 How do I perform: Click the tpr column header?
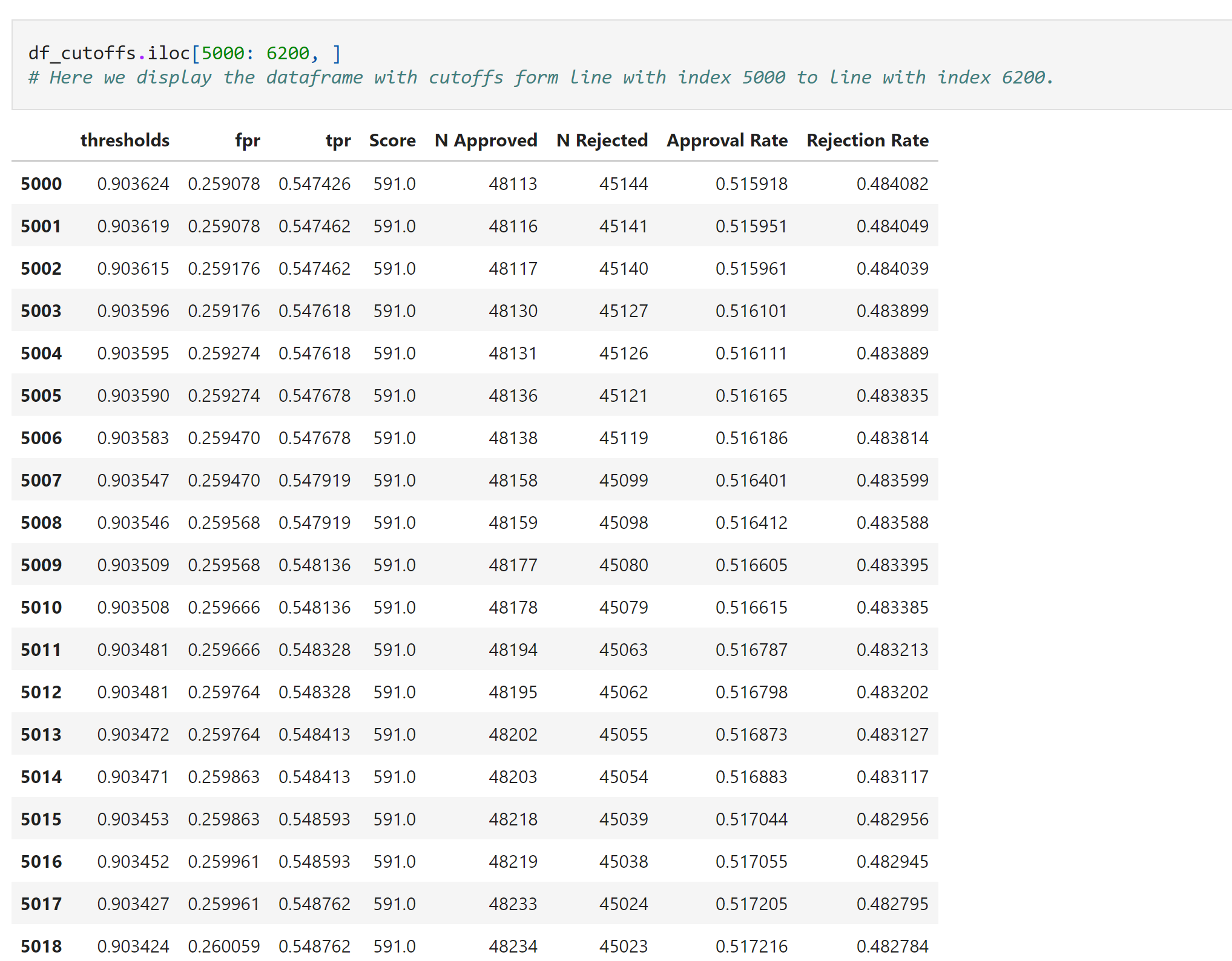point(338,140)
